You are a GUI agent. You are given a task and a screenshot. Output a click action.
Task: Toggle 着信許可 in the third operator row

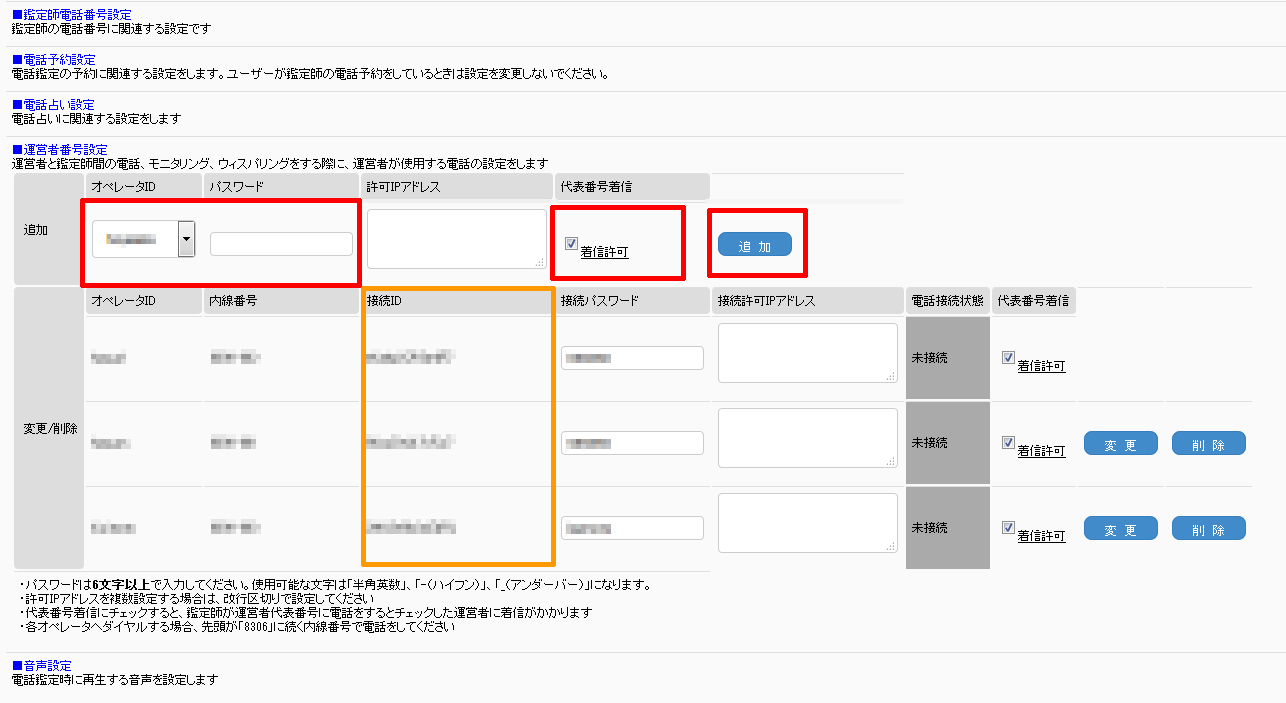1008,528
